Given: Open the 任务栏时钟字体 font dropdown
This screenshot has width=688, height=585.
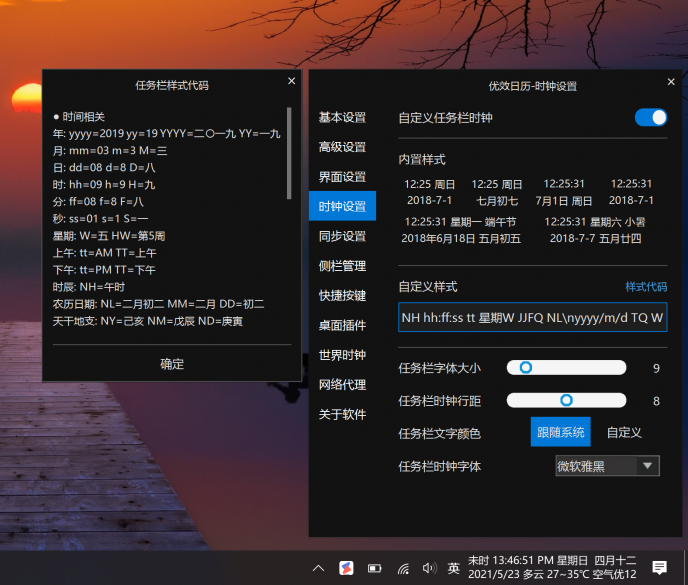Looking at the screenshot, I should 607,466.
